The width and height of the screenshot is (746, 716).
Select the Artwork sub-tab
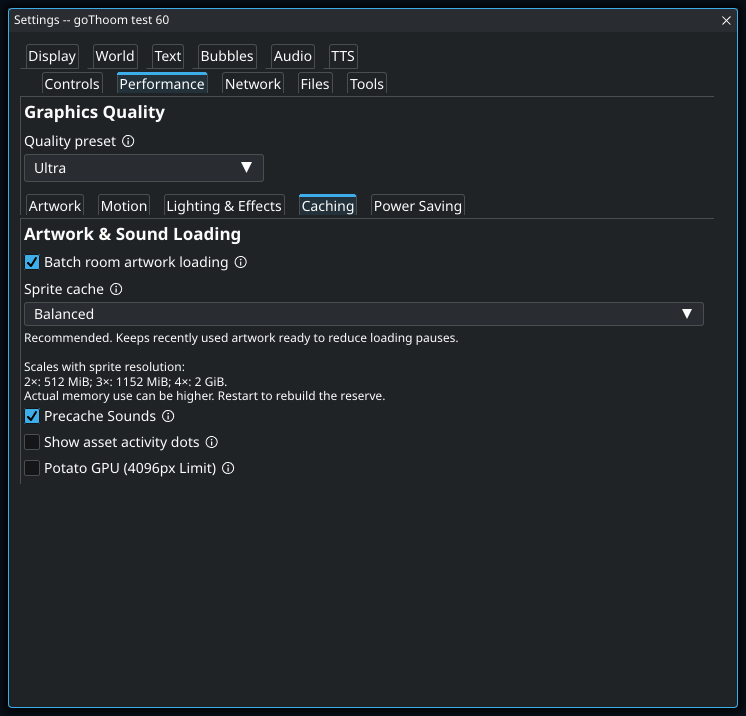[x=55, y=206]
